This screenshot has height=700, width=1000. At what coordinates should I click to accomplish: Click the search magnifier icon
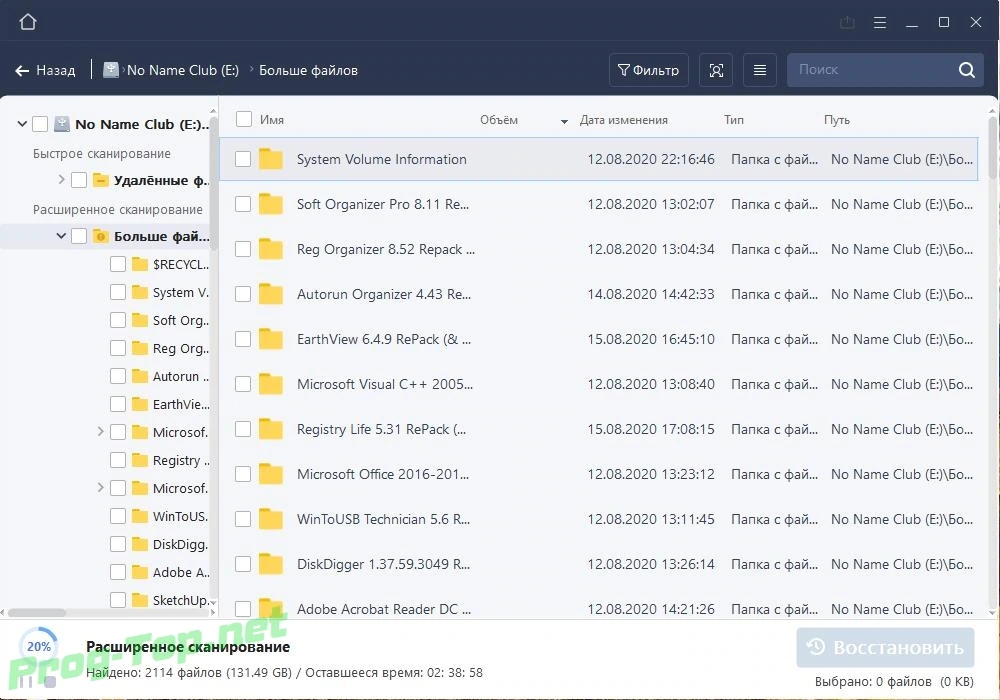coord(967,70)
